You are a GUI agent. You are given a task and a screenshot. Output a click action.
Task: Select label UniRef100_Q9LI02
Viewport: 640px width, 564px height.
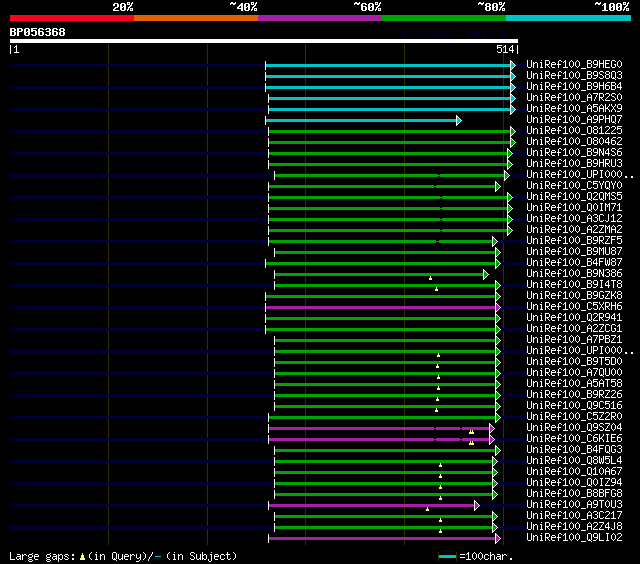(574, 538)
